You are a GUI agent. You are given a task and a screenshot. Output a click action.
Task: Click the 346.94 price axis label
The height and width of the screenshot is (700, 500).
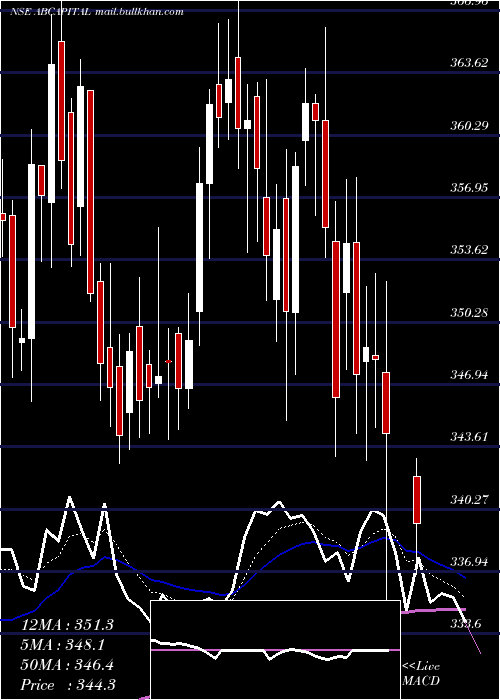(469, 375)
